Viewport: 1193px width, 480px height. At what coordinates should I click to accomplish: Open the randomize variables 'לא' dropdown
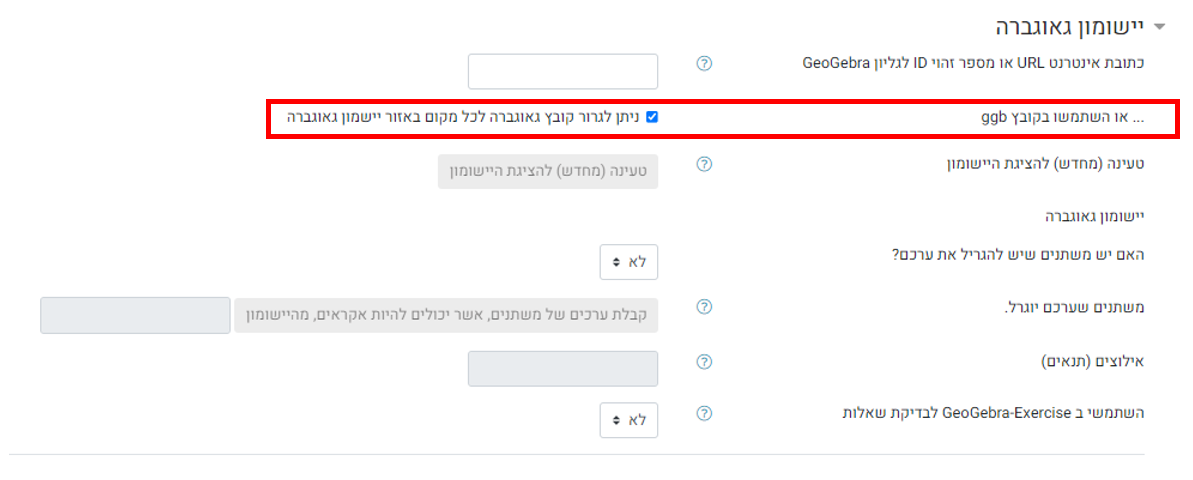point(628,262)
